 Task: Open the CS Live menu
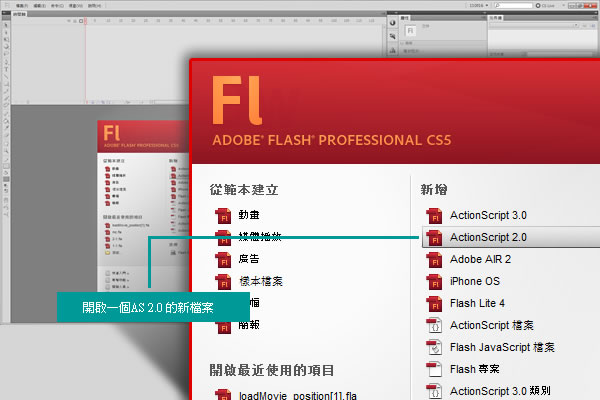(x=545, y=5)
